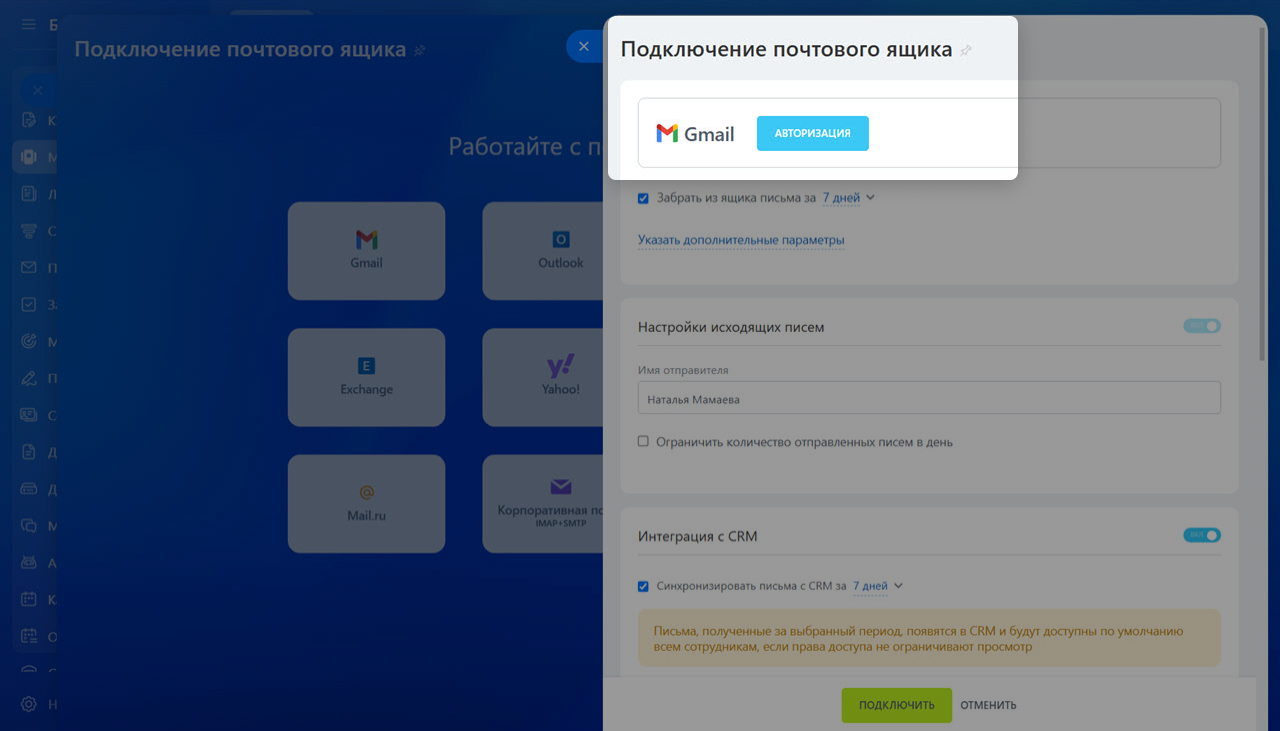Close the slider with the blue X tab

coord(583,47)
